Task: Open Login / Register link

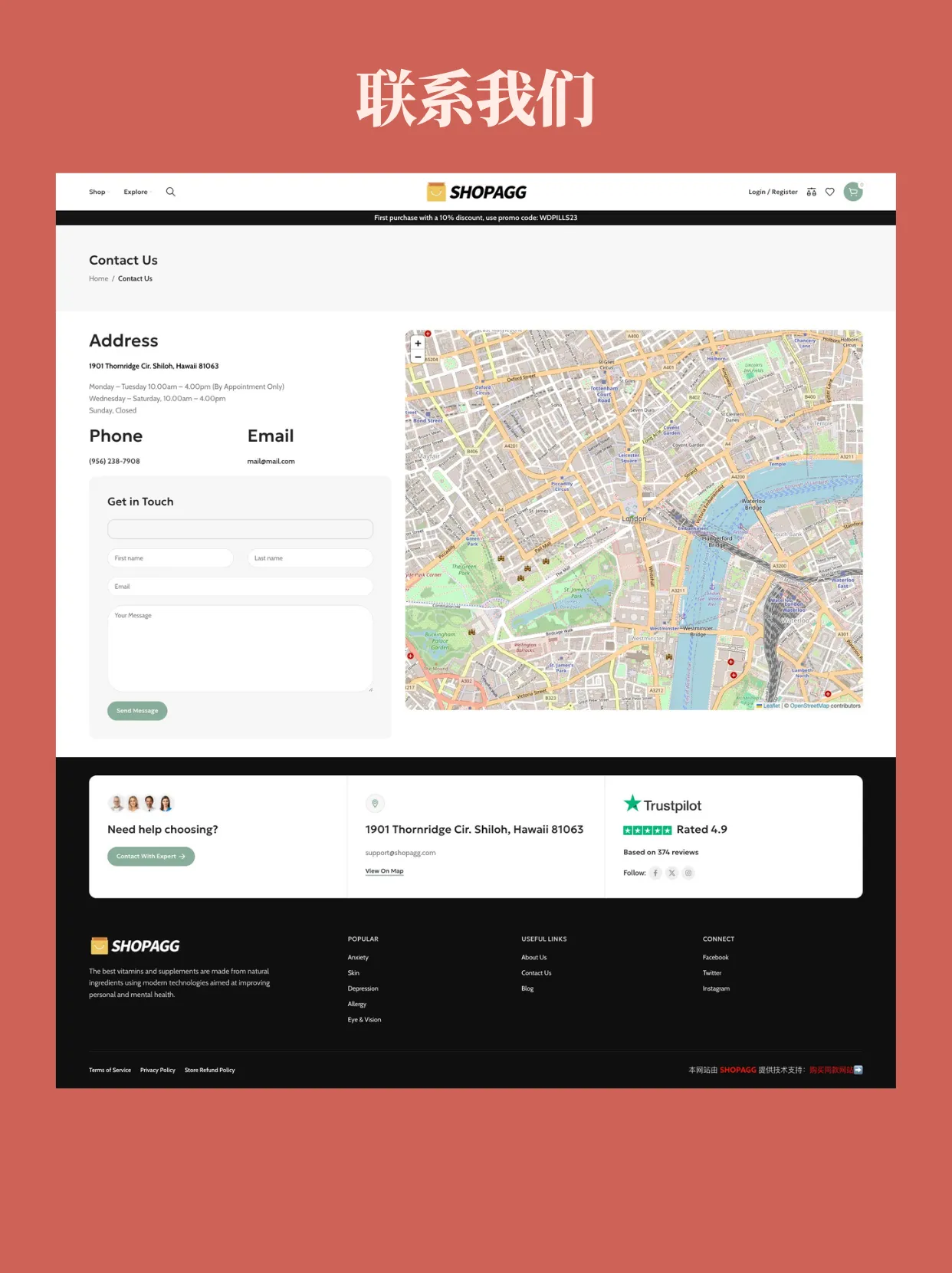Action: [773, 192]
